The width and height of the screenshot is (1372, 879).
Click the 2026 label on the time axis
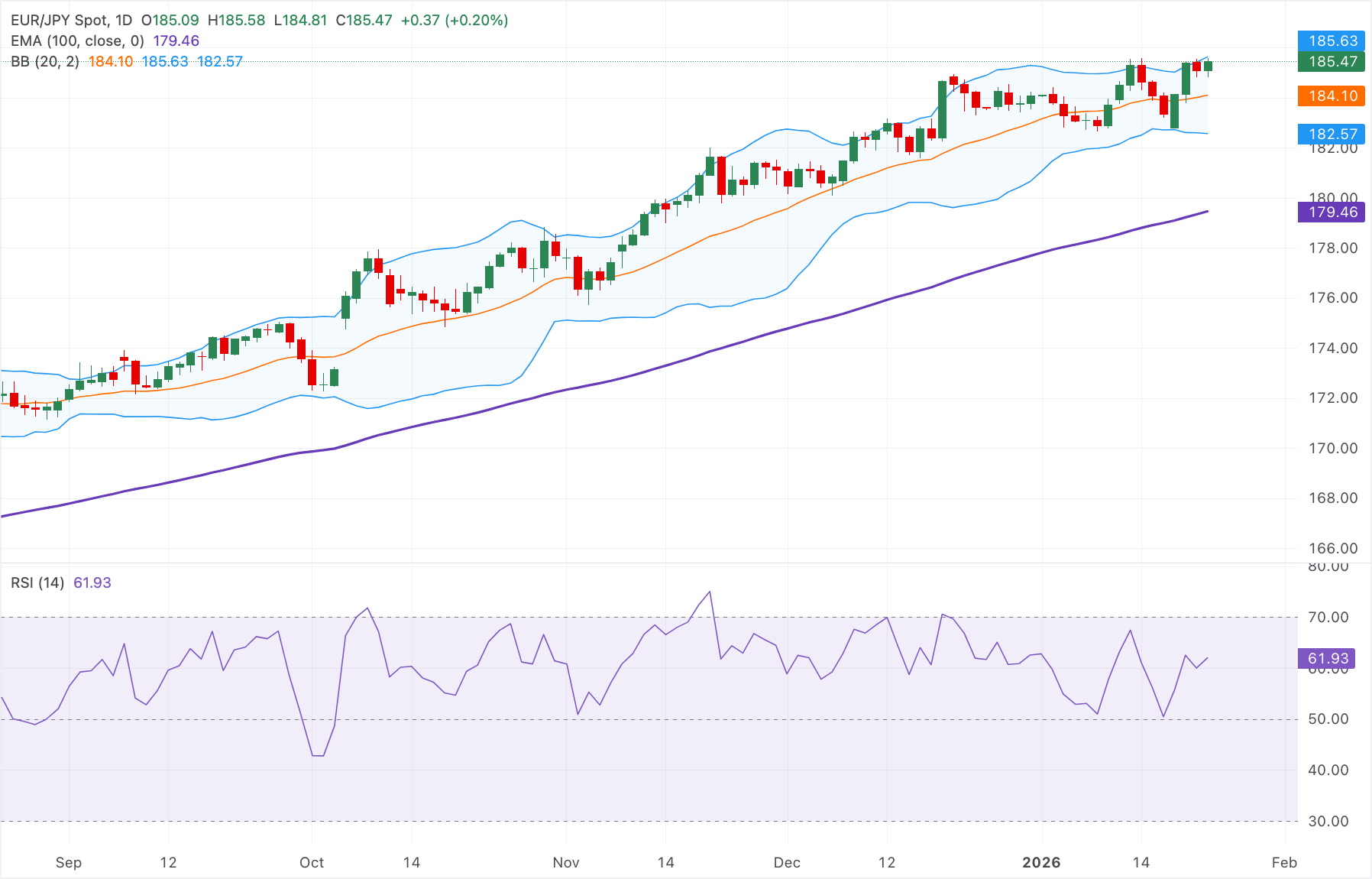tap(1041, 862)
